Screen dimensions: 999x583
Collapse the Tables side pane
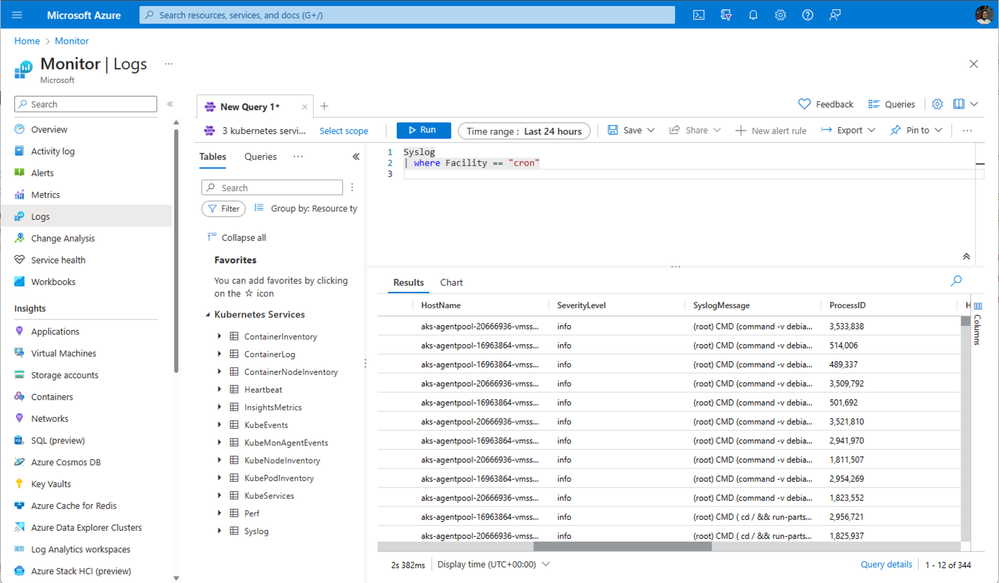click(356, 157)
